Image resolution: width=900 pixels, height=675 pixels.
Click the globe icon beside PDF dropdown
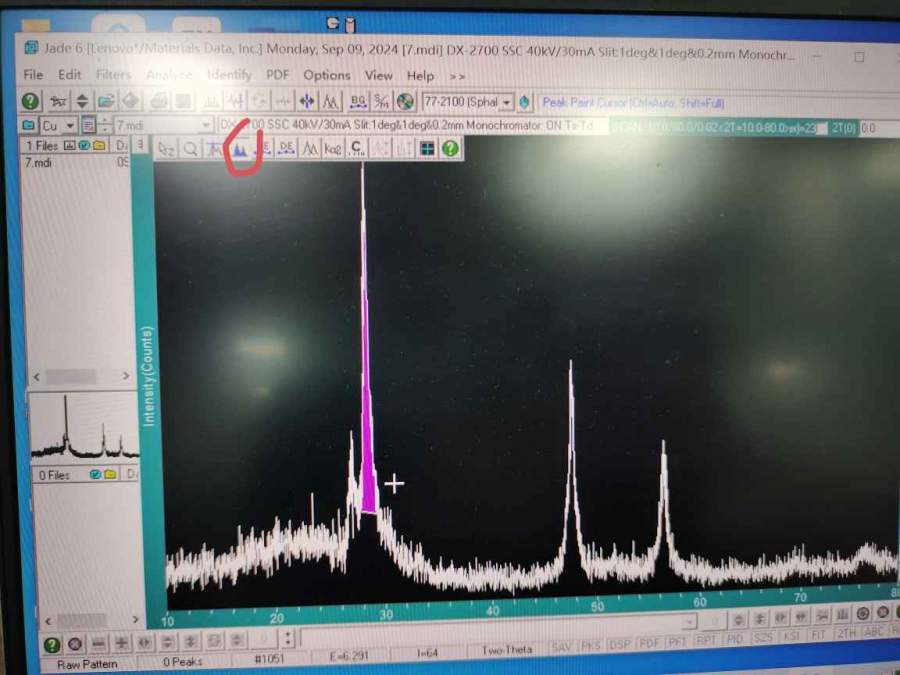tap(405, 101)
